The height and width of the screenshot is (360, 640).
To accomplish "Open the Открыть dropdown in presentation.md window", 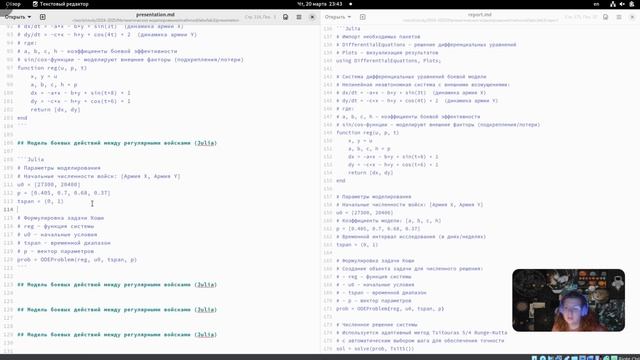I will click(18, 17).
